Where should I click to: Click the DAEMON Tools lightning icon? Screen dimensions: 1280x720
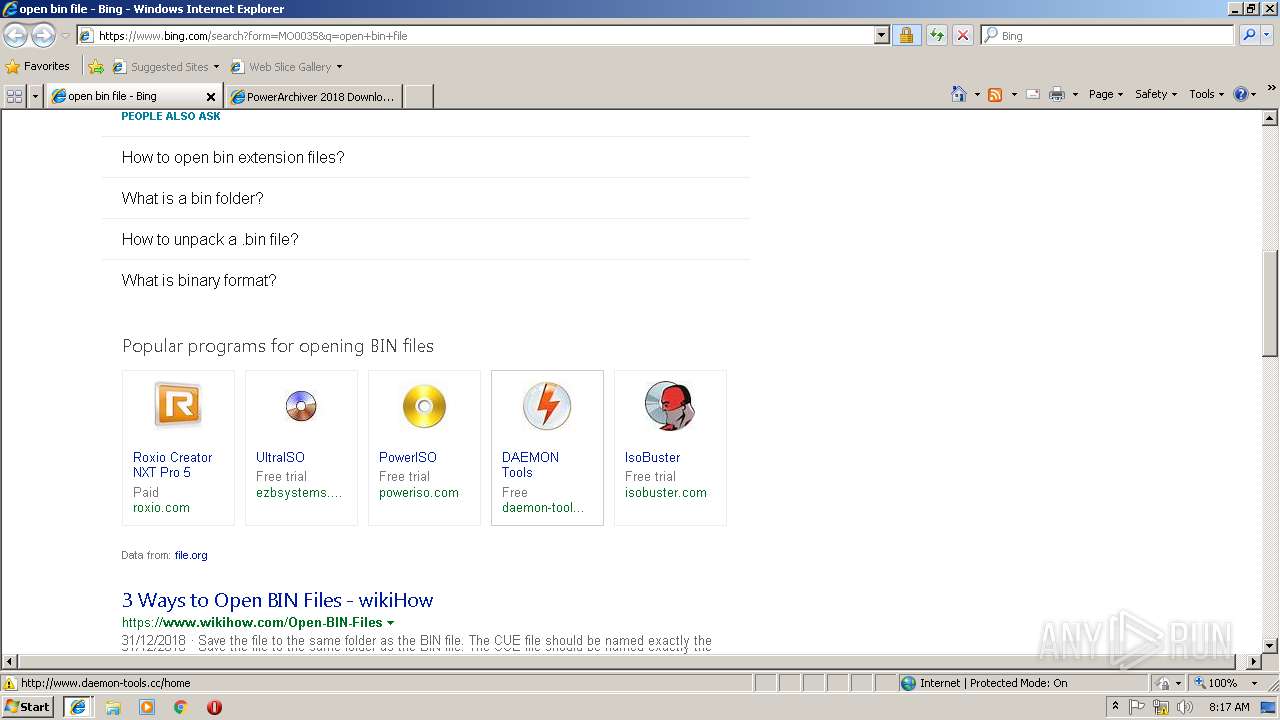[x=547, y=406]
